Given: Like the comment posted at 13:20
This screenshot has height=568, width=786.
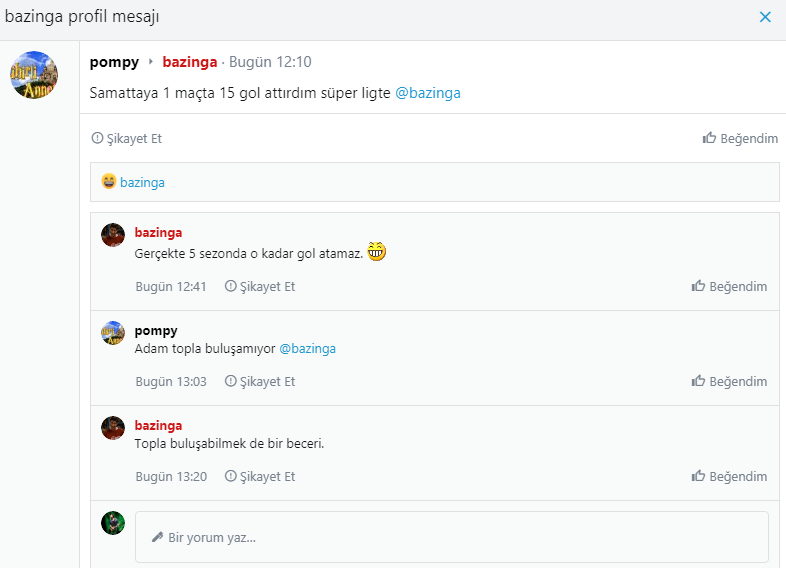Looking at the screenshot, I should 730,477.
